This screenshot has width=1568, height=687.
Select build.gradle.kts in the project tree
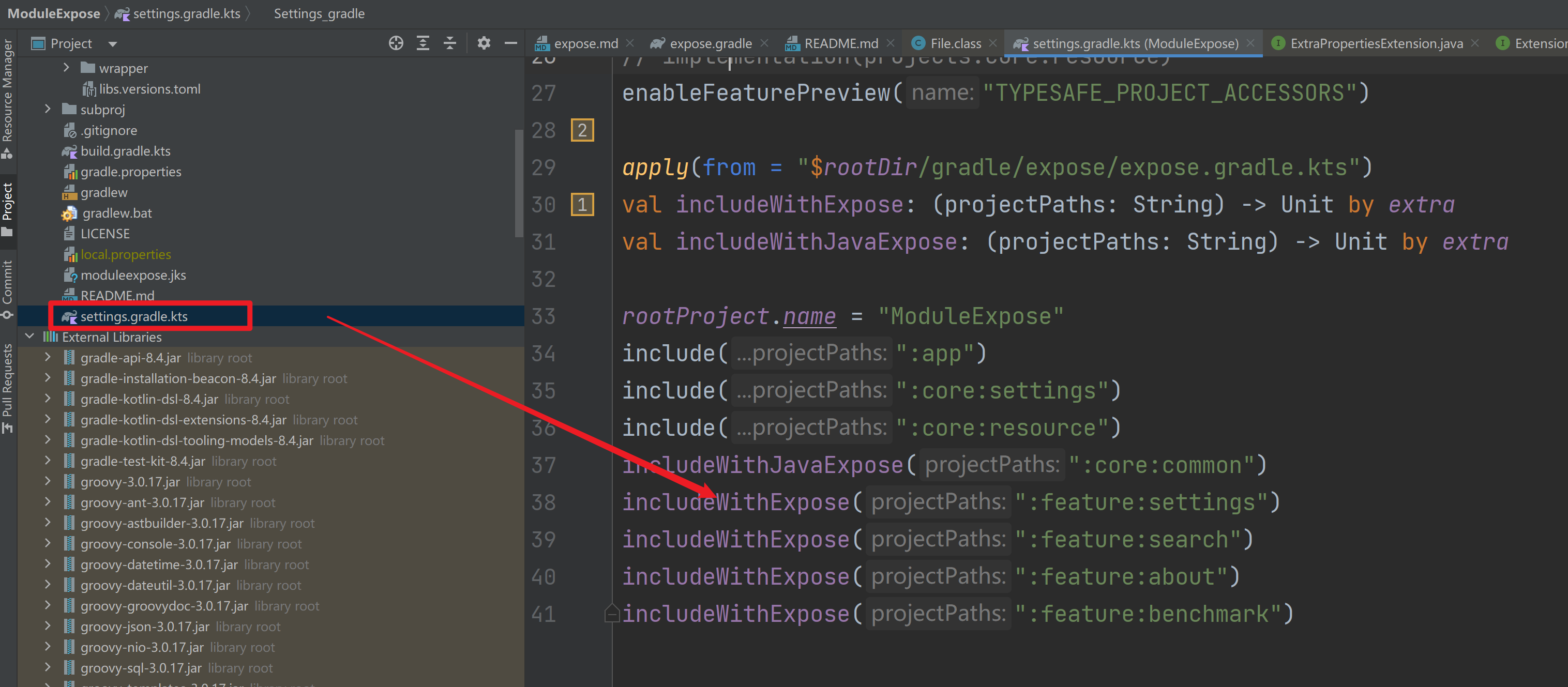point(125,151)
